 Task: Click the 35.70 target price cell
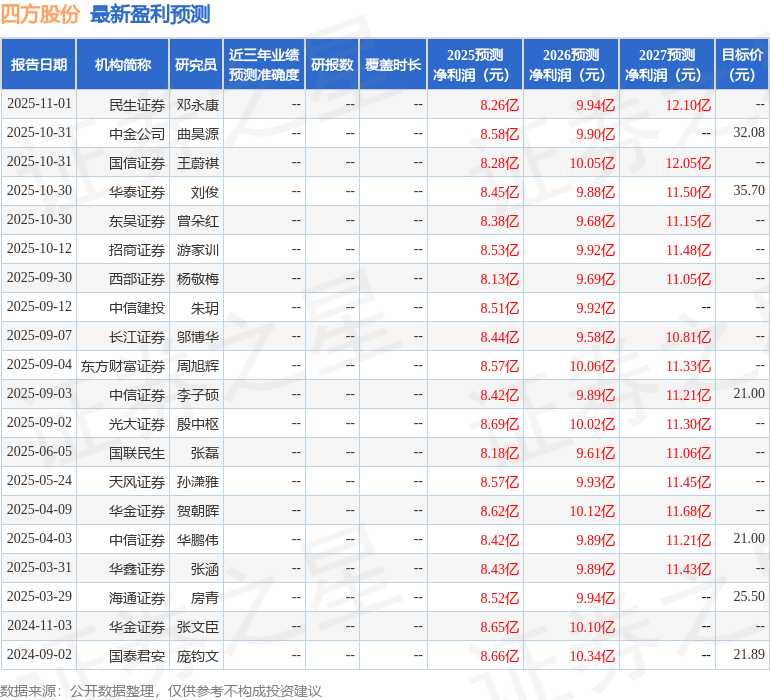748,191
